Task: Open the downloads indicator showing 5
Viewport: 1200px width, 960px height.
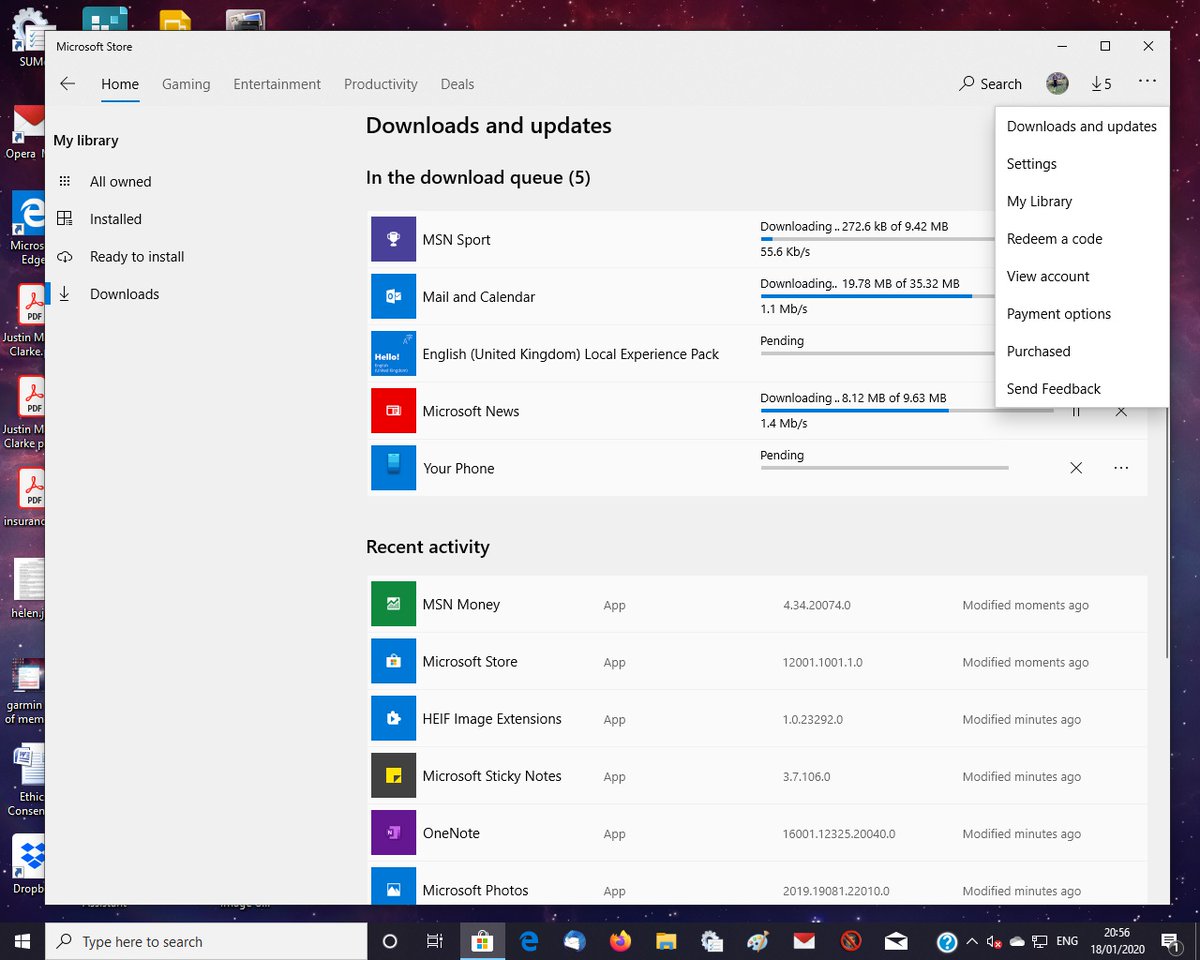Action: coord(1101,84)
